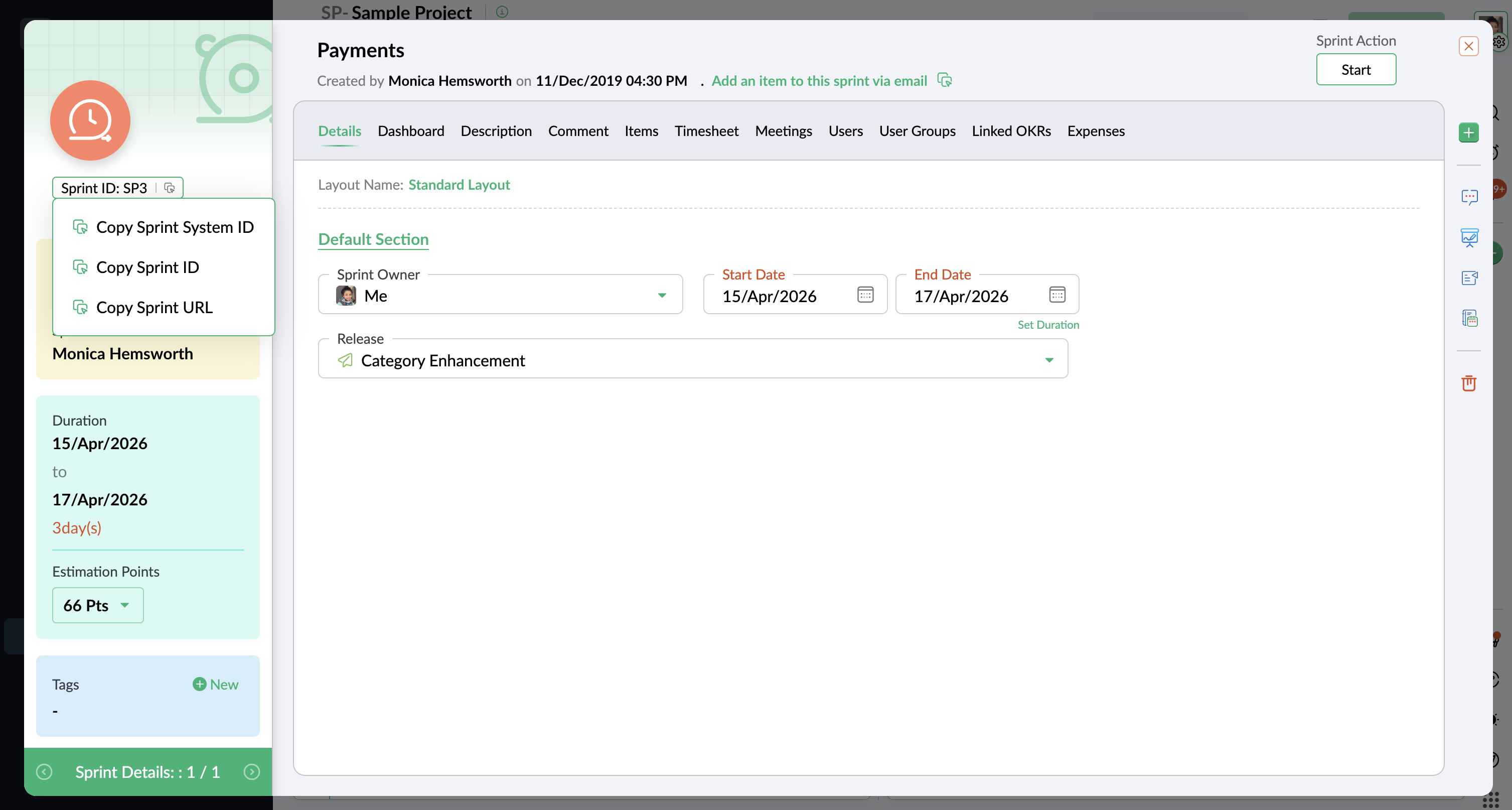The image size is (1512, 810).
Task: Expand the Release dropdown
Action: coord(1049,360)
